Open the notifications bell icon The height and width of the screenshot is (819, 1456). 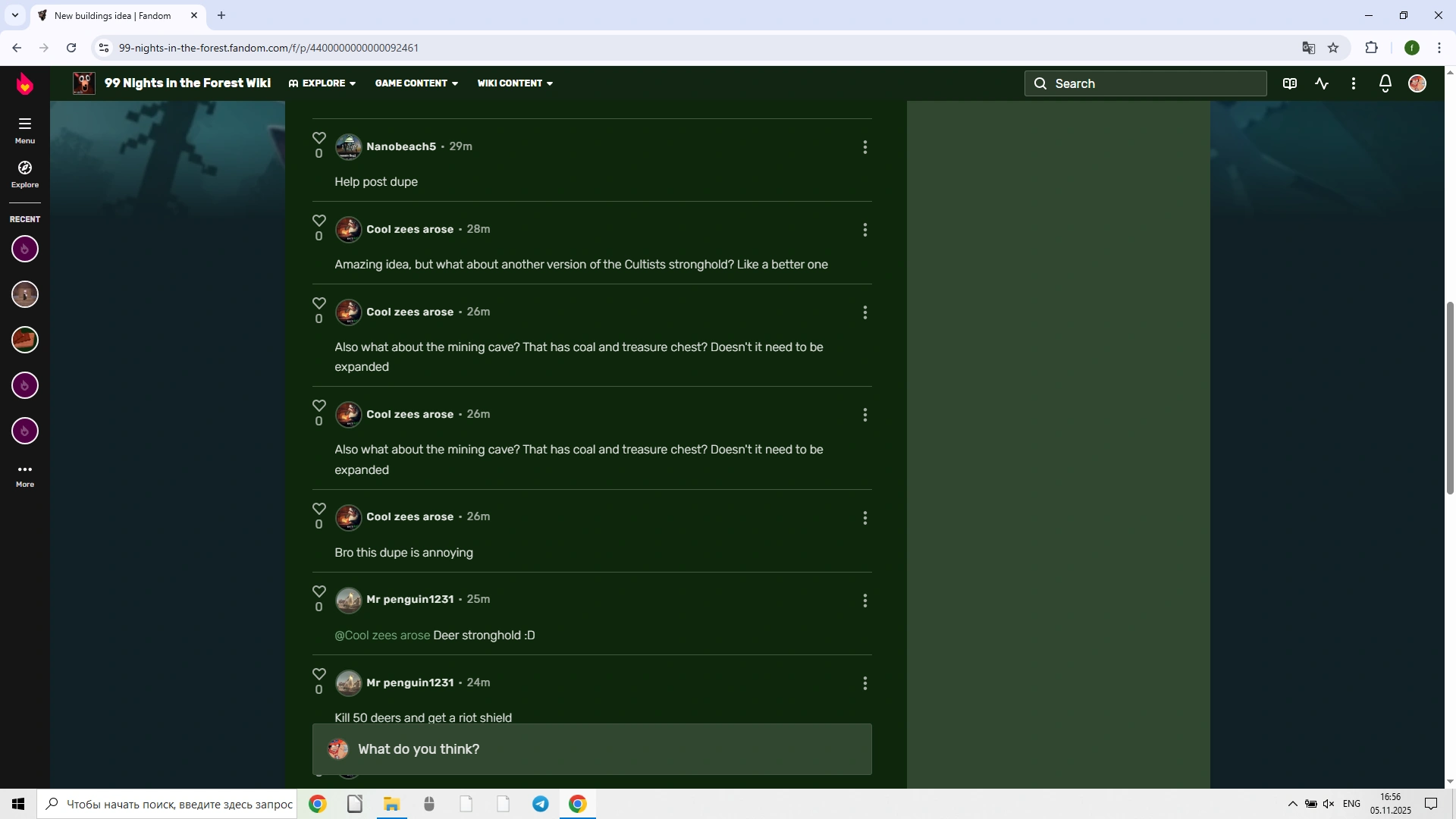1385,83
